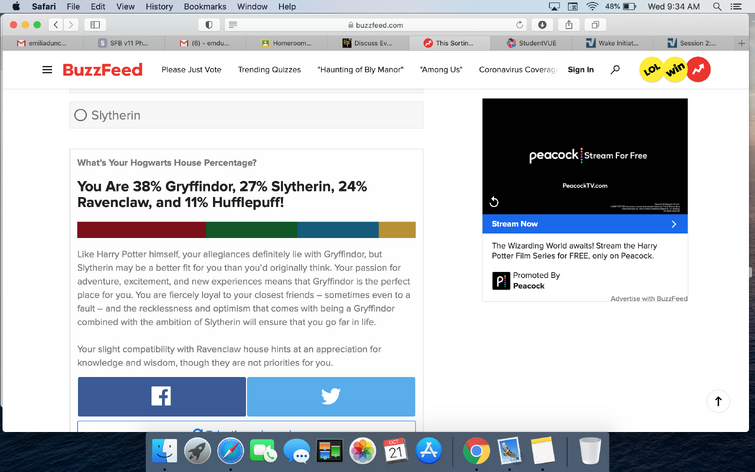Switch to the Discuss Ev tab

368,43
